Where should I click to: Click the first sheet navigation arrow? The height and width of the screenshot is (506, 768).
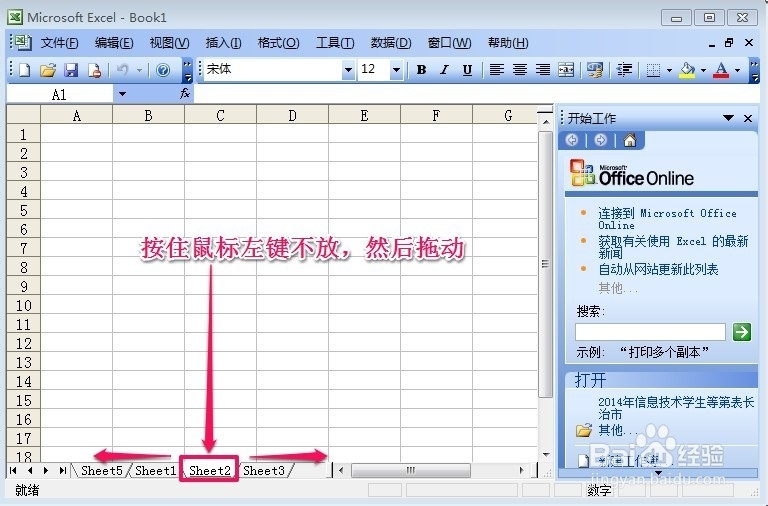[13, 471]
